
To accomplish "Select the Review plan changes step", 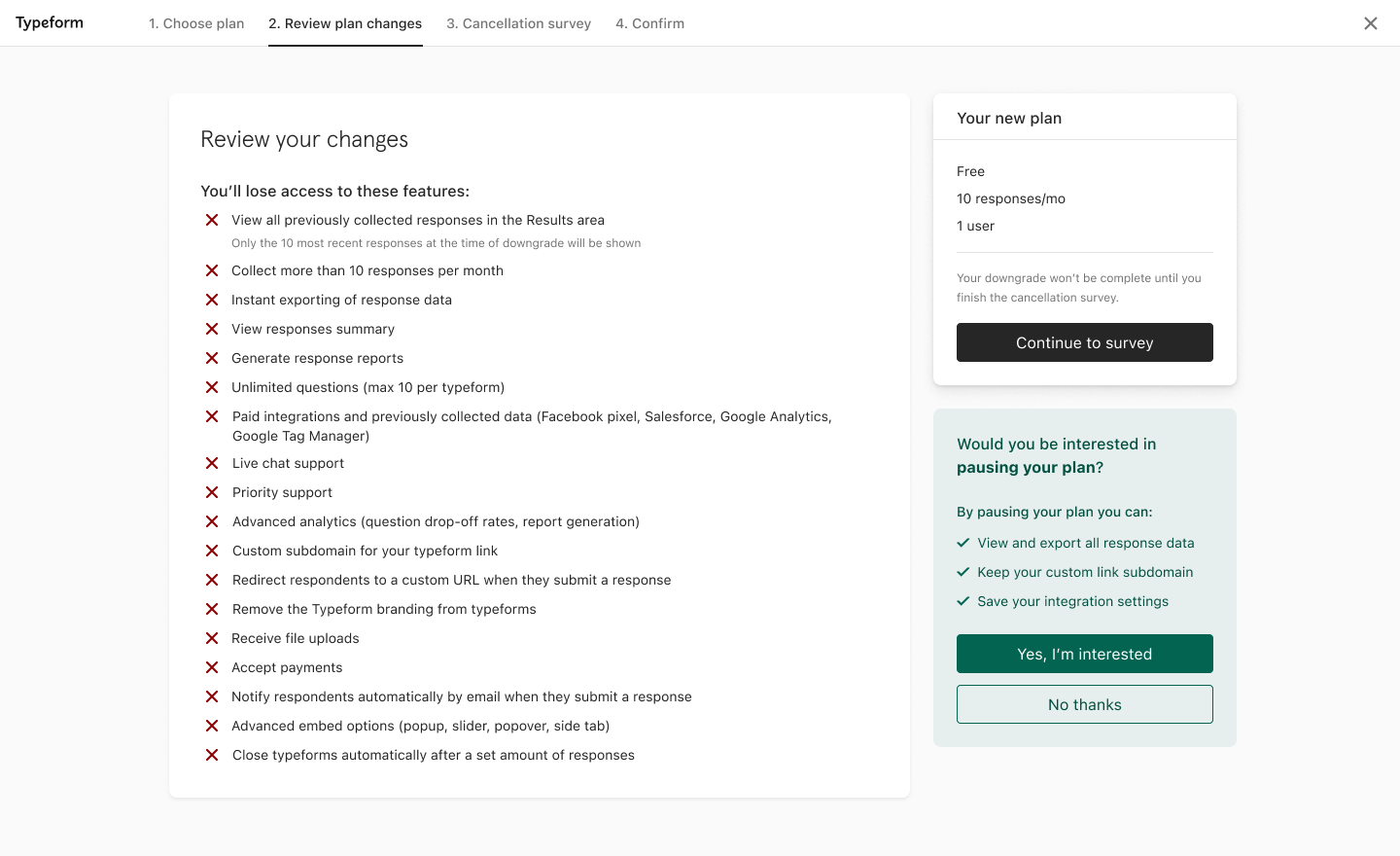I will (345, 23).
